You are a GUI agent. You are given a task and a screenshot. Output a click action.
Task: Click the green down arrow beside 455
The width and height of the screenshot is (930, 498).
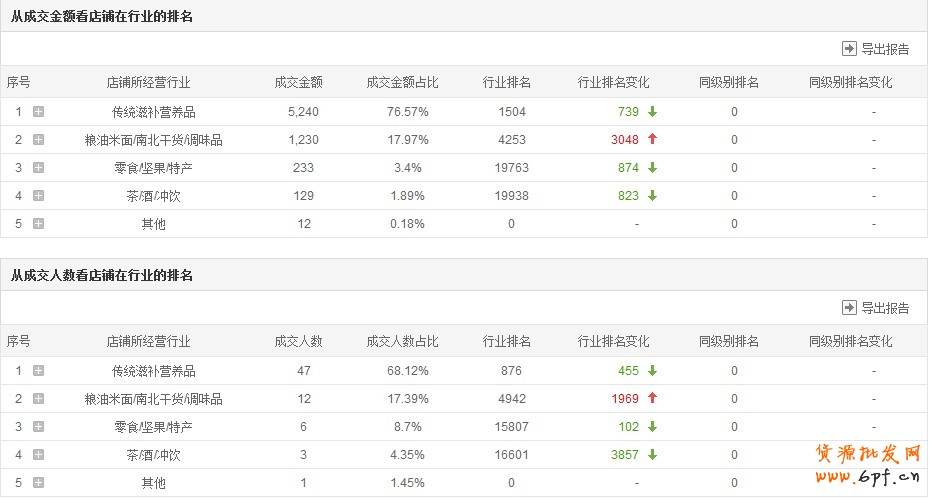(653, 371)
